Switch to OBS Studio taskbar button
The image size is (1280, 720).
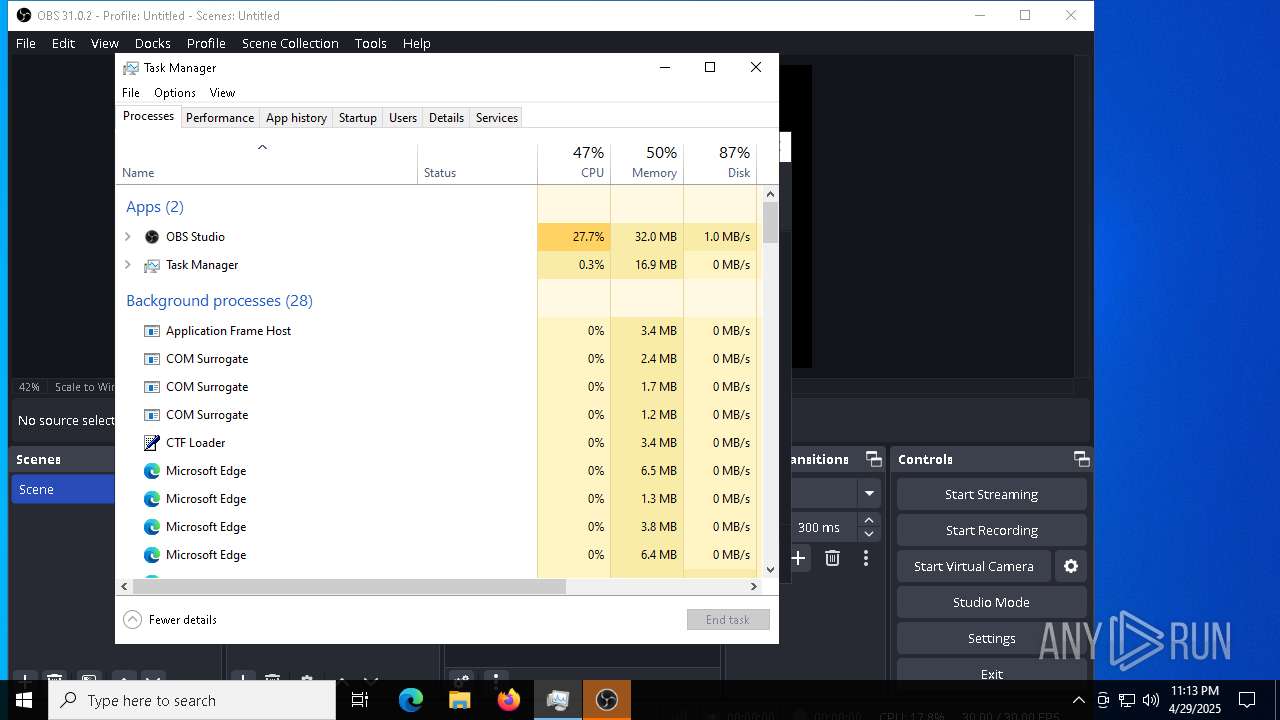click(x=607, y=700)
